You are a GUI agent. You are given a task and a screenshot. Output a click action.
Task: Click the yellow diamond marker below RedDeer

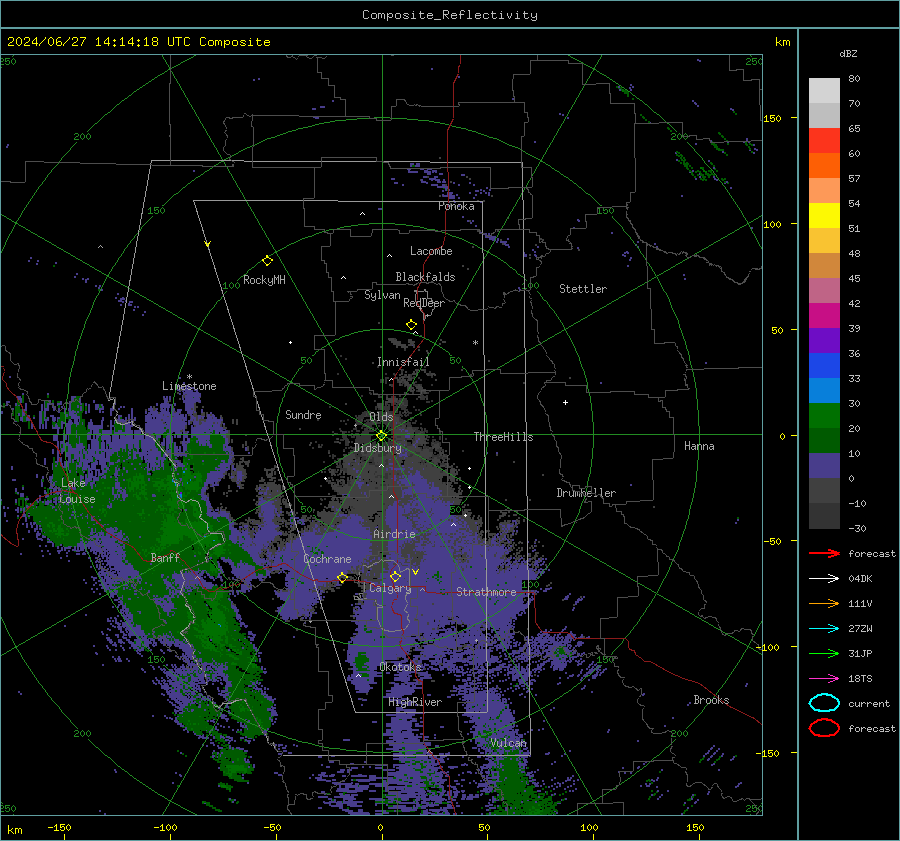411,325
